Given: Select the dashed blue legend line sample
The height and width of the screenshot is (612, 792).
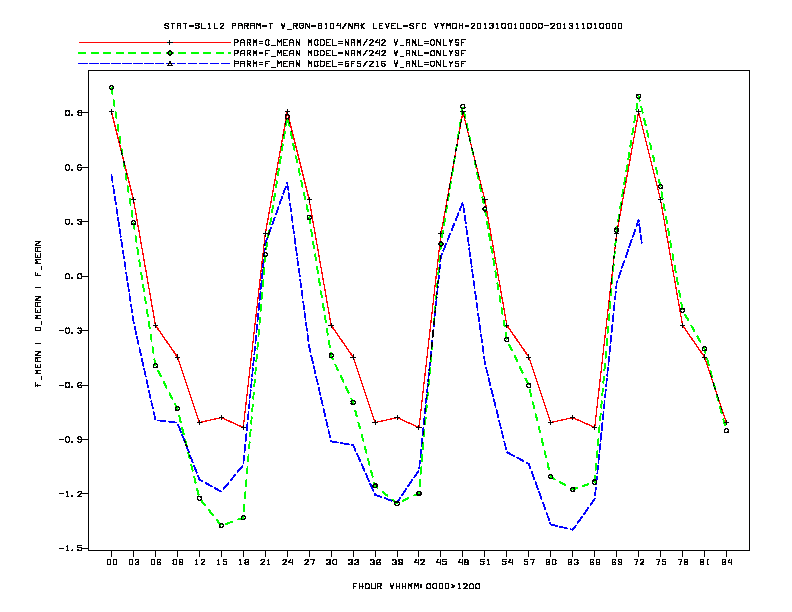Looking at the screenshot, I should tap(155, 64).
